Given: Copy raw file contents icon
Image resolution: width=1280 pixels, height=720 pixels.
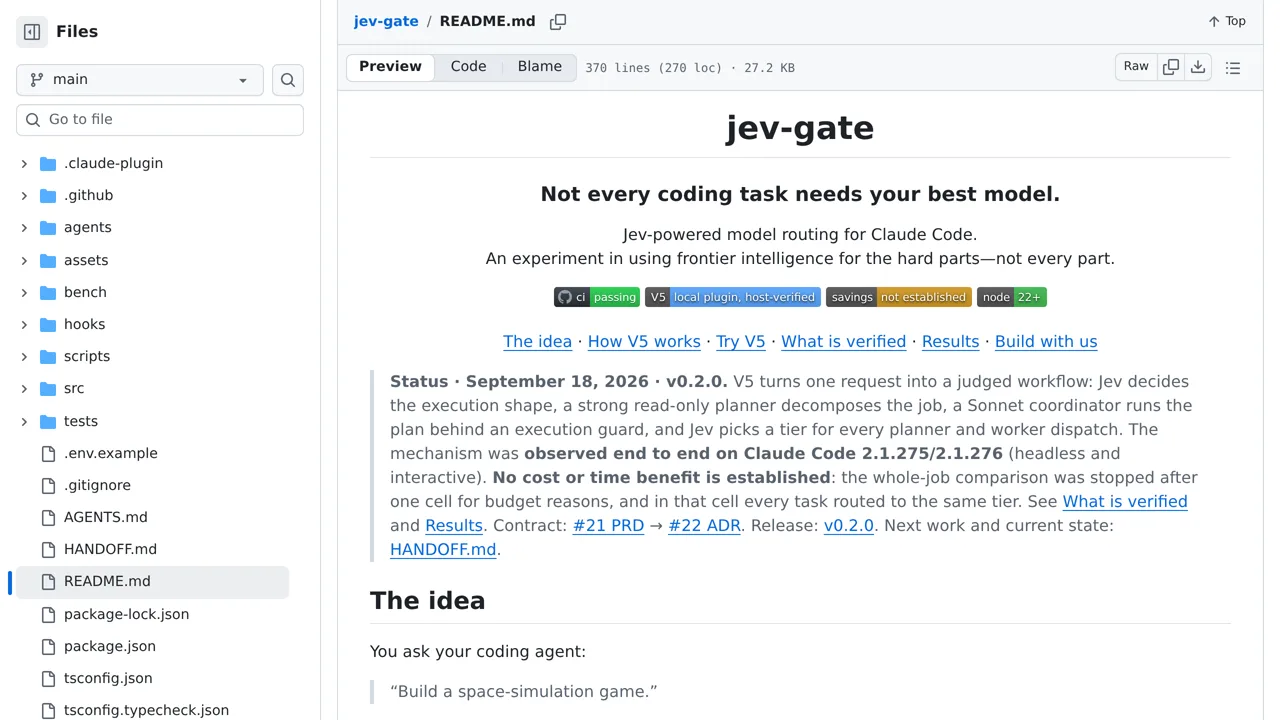Looking at the screenshot, I should click(1171, 67).
